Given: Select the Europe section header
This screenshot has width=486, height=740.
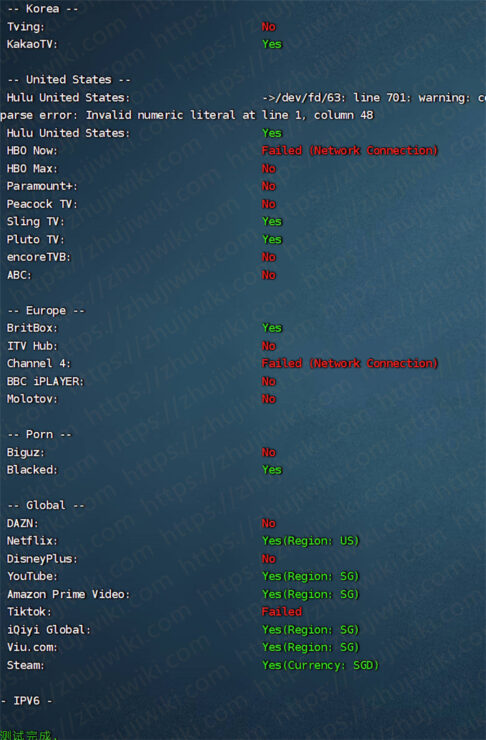Looking at the screenshot, I should [x=46, y=311].
